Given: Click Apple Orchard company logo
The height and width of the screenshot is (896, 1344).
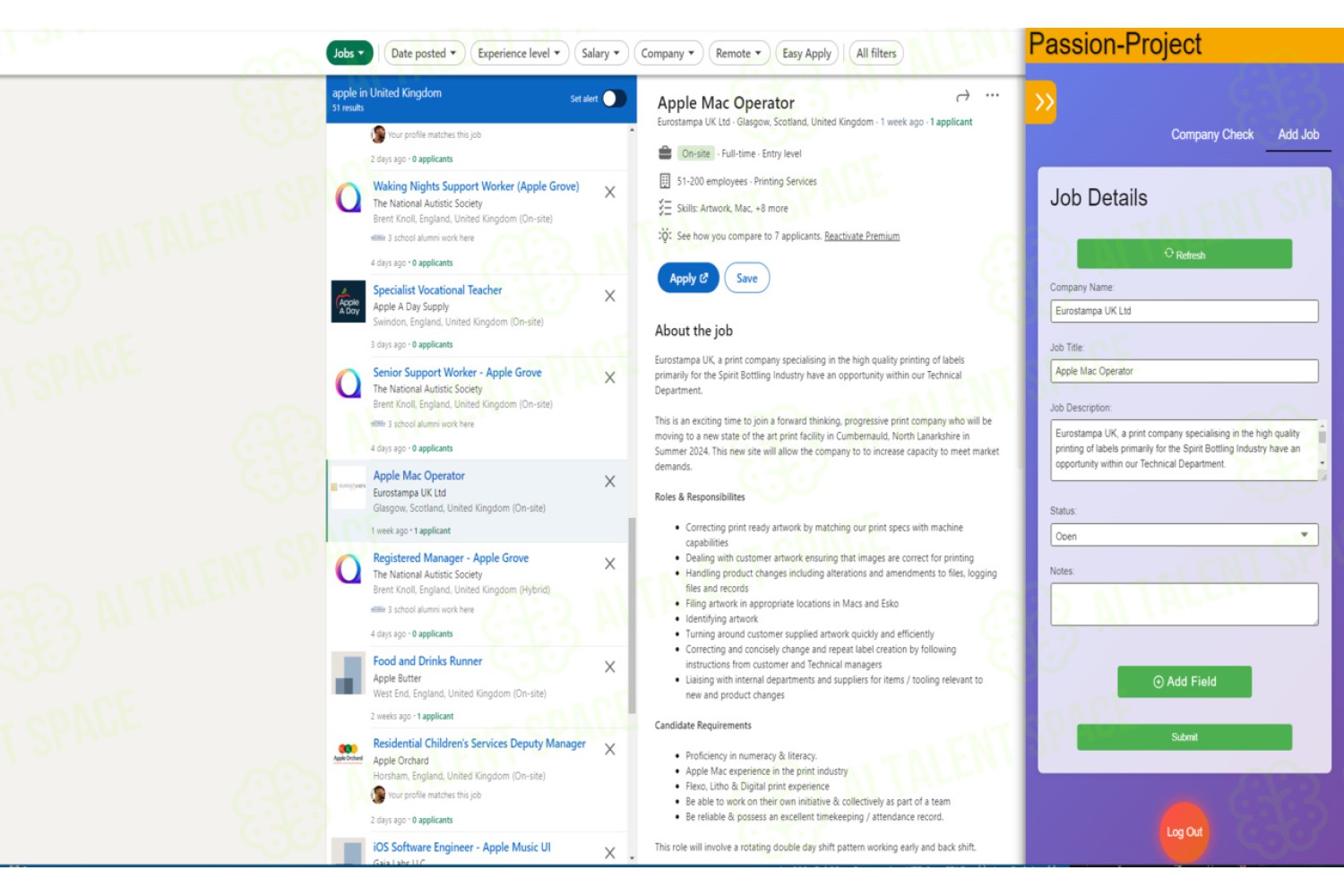Looking at the screenshot, I should coord(349,753).
